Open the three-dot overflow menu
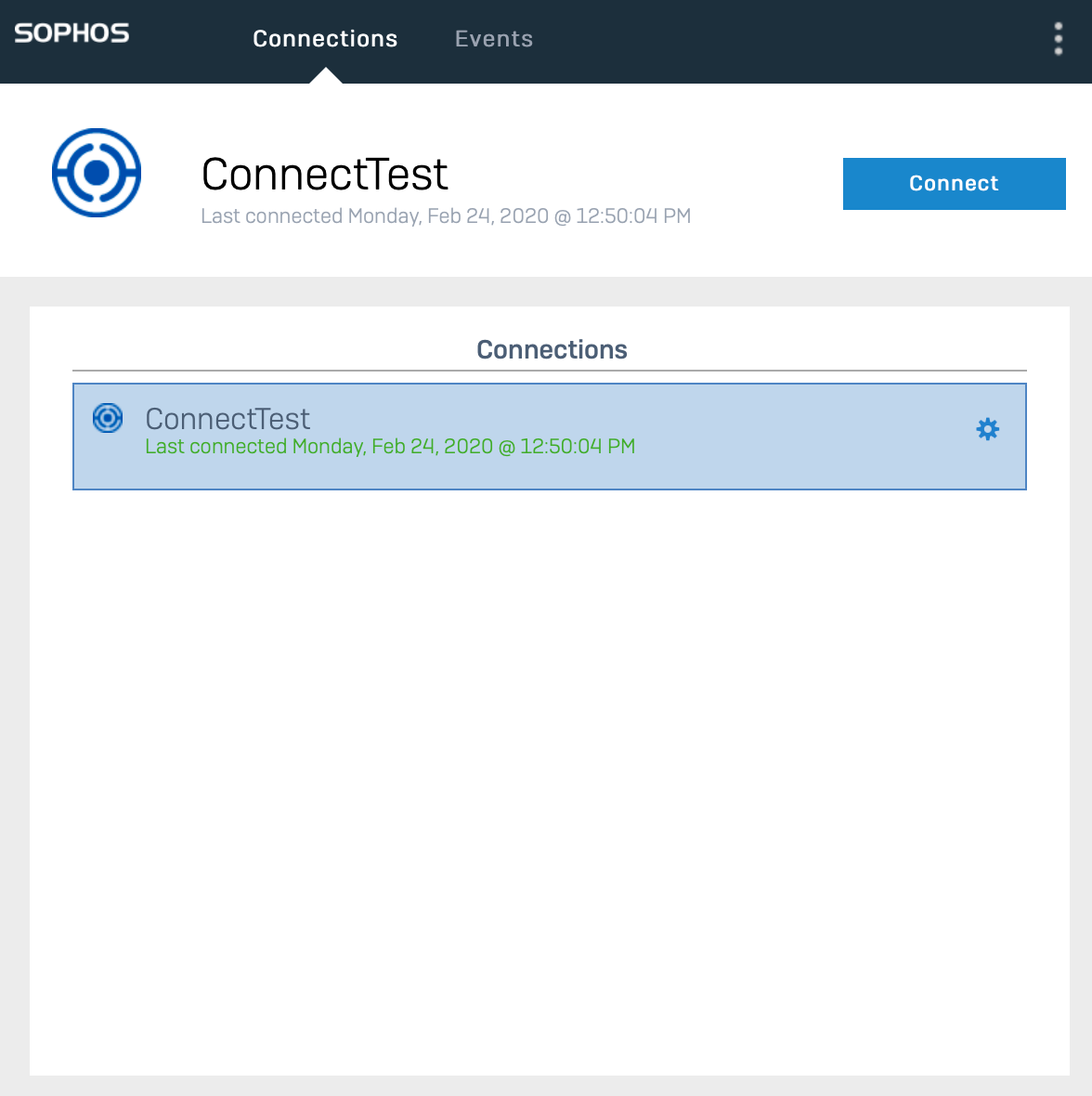The height and width of the screenshot is (1096, 1092). pos(1058,39)
